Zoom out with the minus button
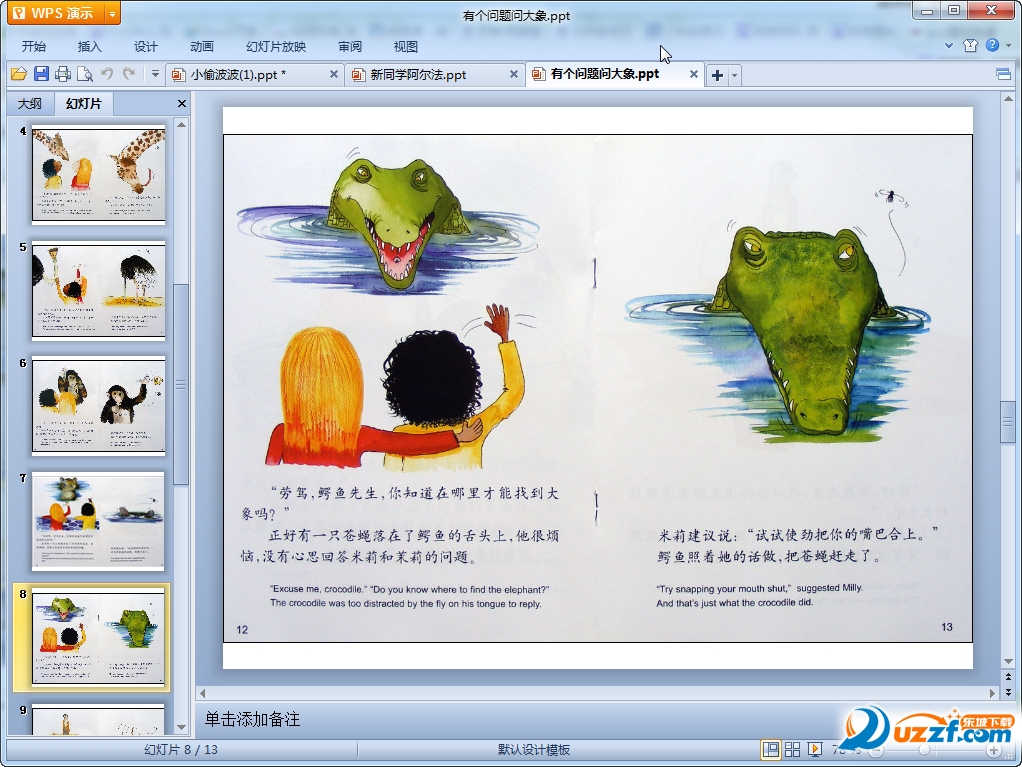The height and width of the screenshot is (767, 1022). click(x=877, y=751)
